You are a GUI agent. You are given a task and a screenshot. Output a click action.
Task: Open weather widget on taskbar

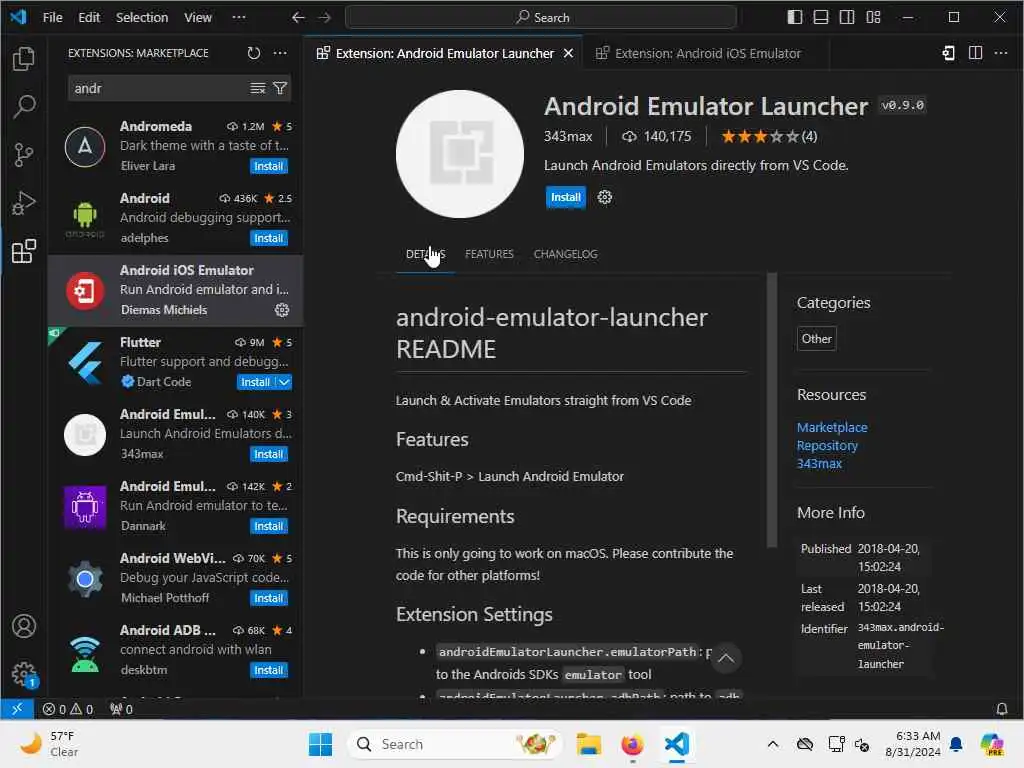tap(48, 744)
